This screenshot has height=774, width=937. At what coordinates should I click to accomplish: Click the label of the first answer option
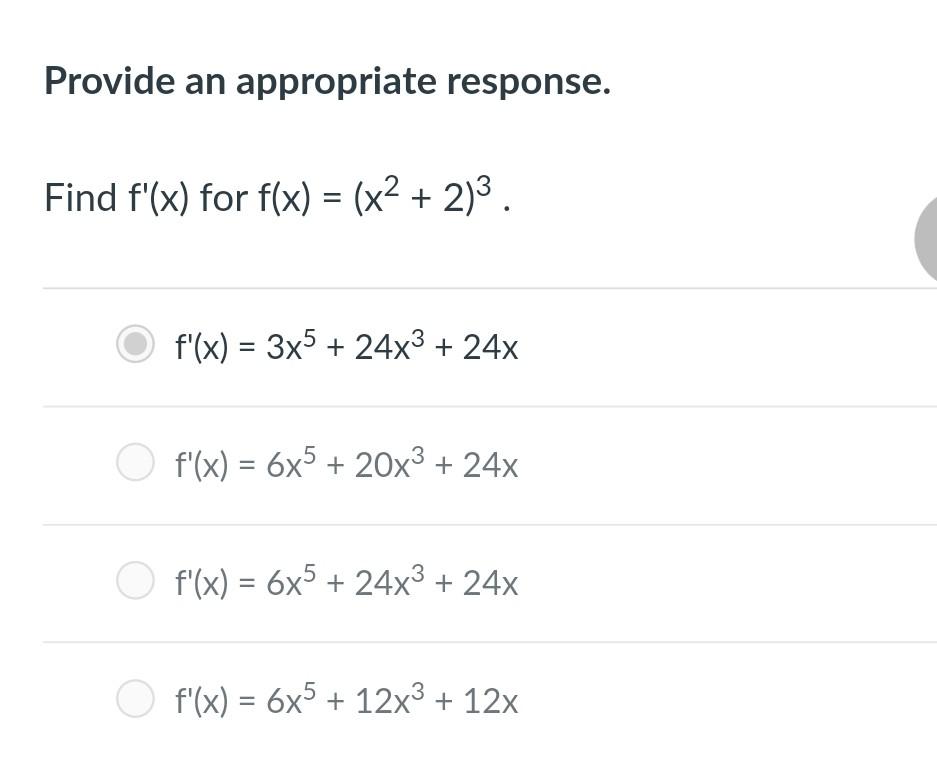(x=347, y=346)
